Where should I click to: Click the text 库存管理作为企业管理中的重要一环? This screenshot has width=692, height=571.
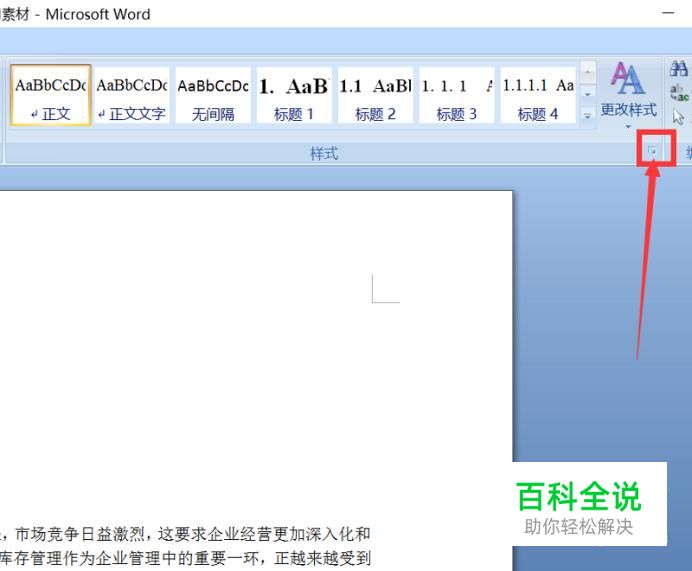[128, 558]
